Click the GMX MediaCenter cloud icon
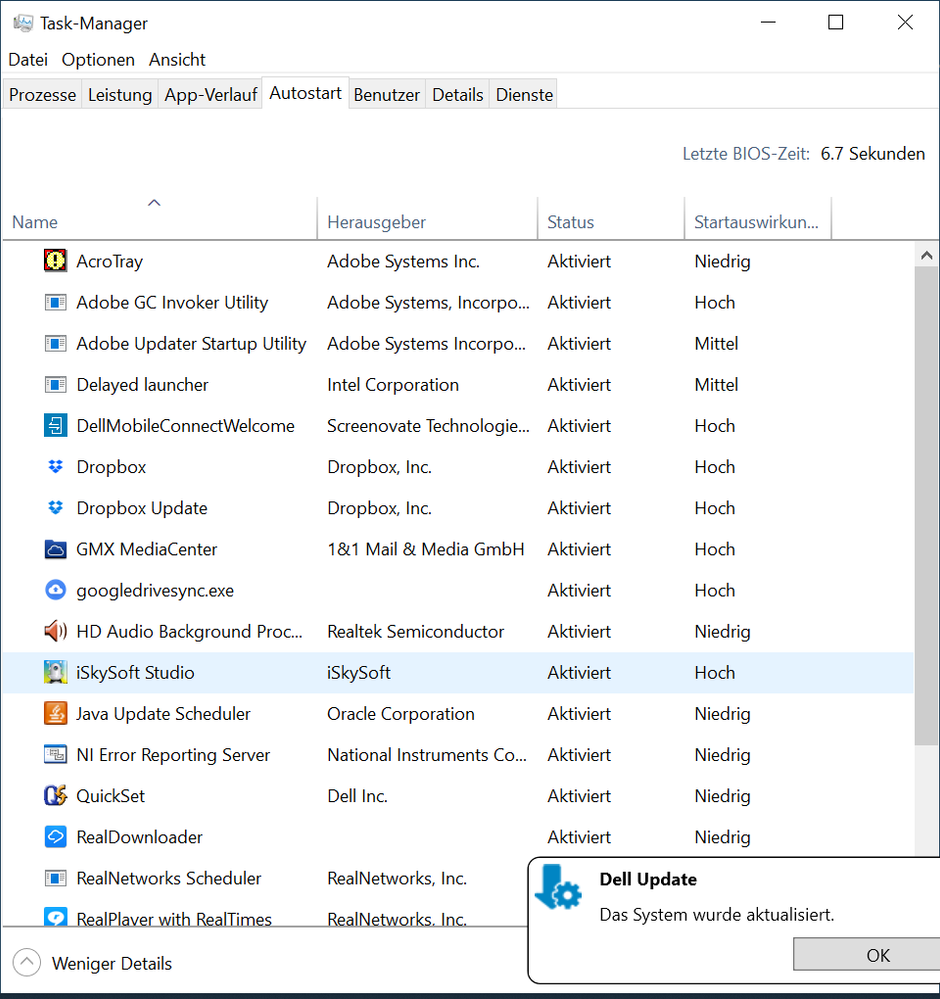This screenshot has height=999, width=940. tap(55, 549)
